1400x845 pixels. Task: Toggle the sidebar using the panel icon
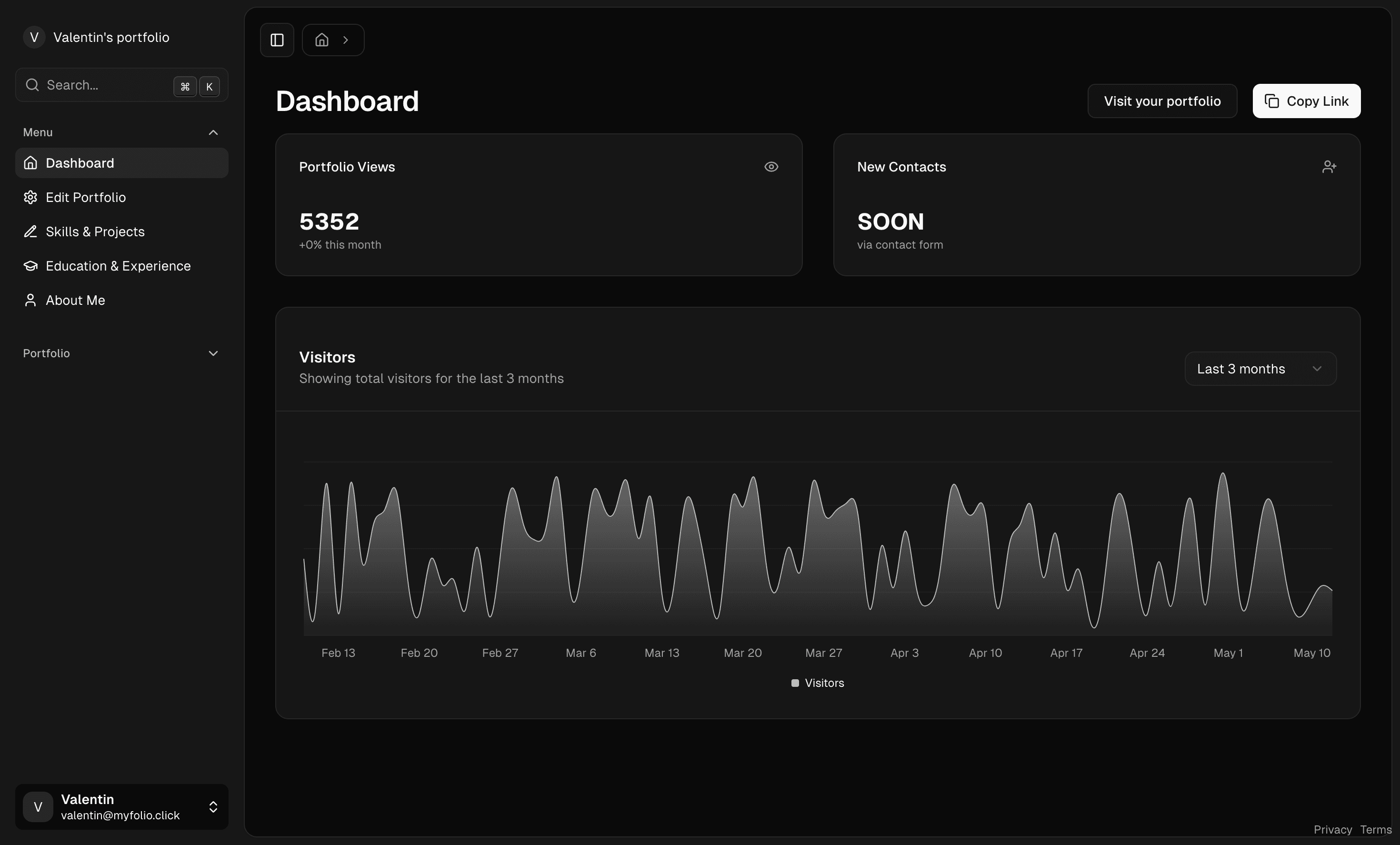point(277,40)
